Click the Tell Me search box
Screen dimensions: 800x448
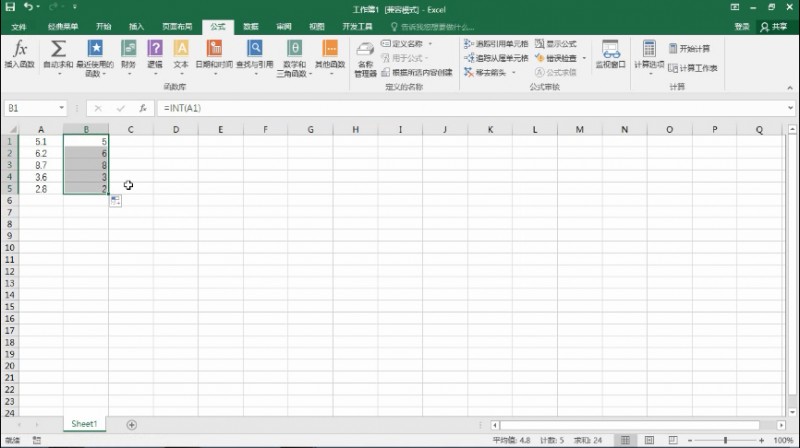[x=433, y=27]
